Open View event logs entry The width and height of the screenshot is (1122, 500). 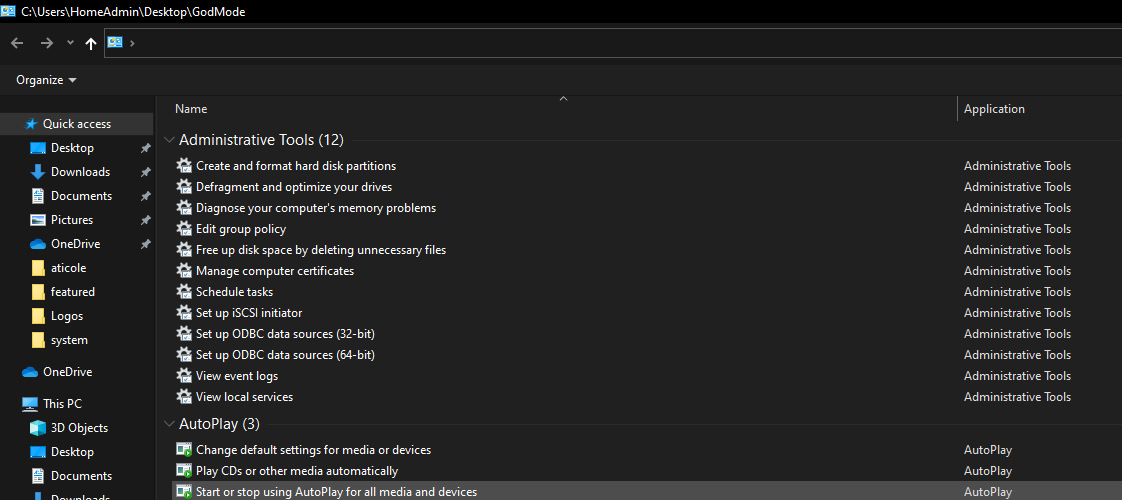[237, 376]
